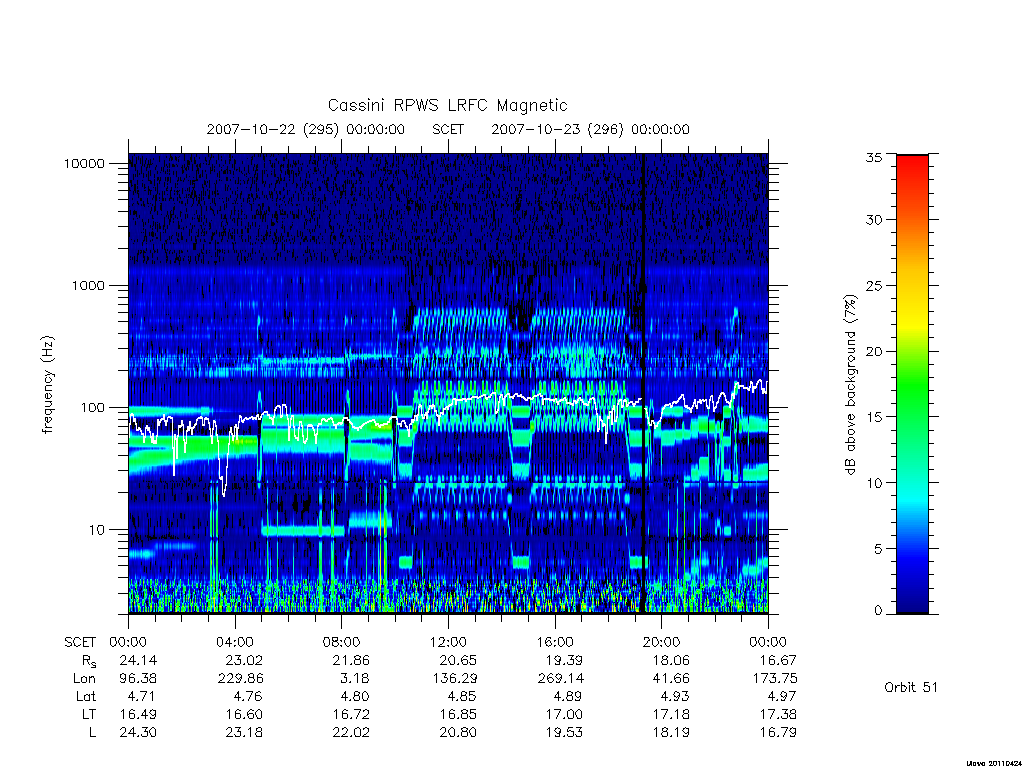Click the '20:00' time tick label
Viewport: 1024px width, 768px height.
[661, 642]
